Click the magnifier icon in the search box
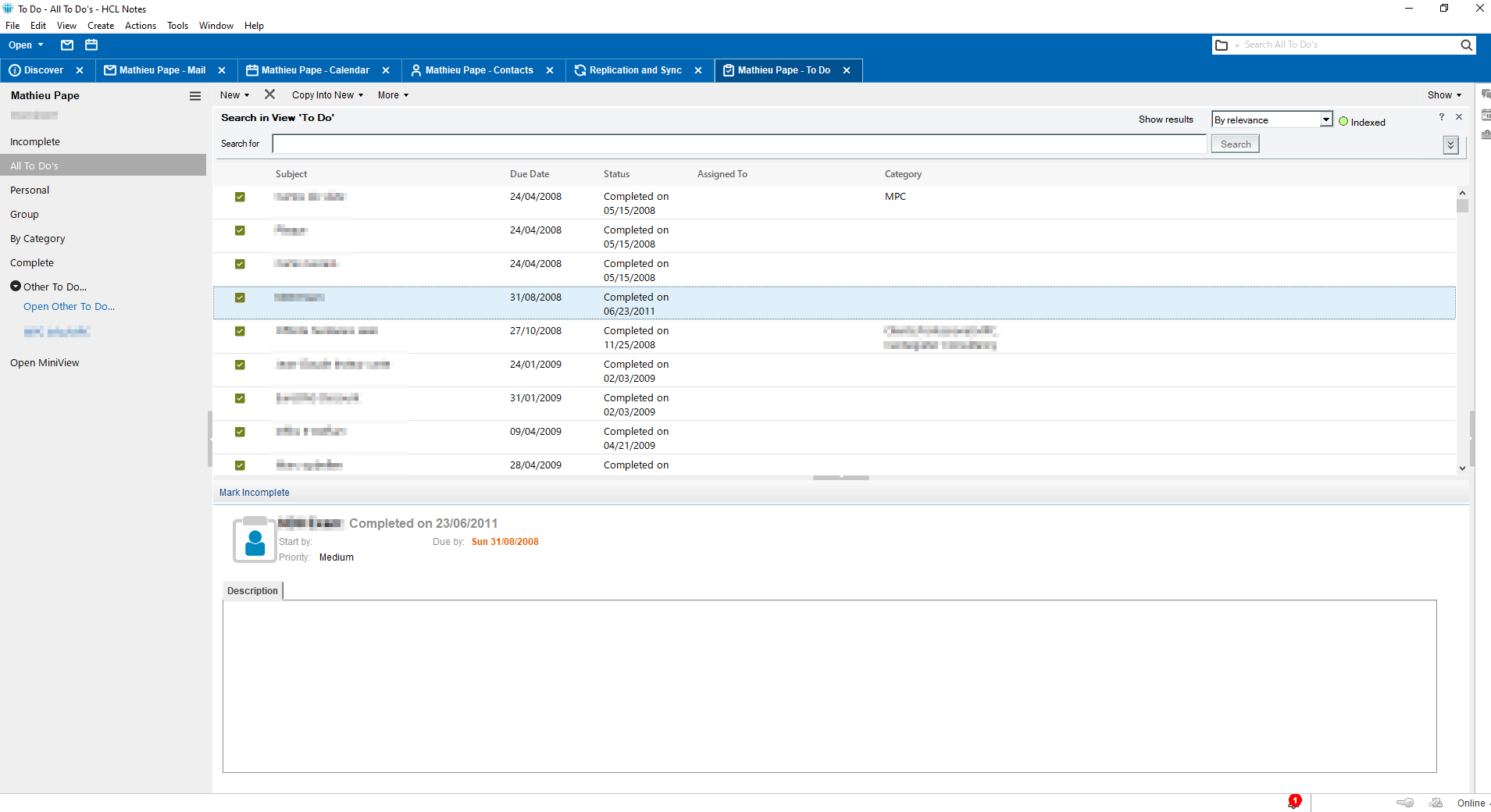1491x812 pixels. coord(1466,45)
